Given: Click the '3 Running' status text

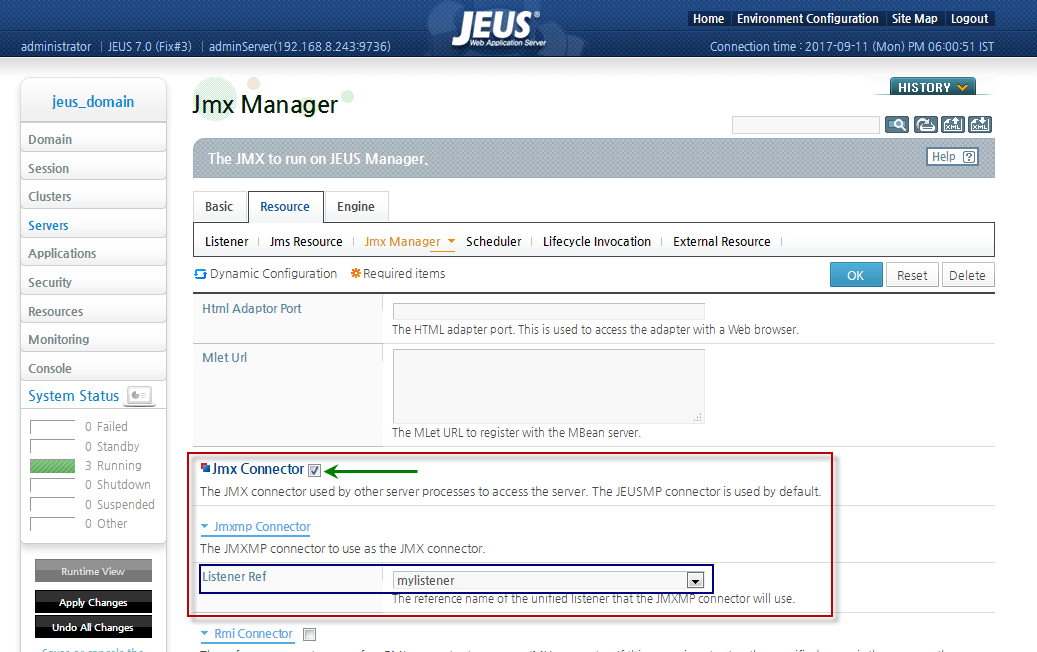Looking at the screenshot, I should pos(113,466).
